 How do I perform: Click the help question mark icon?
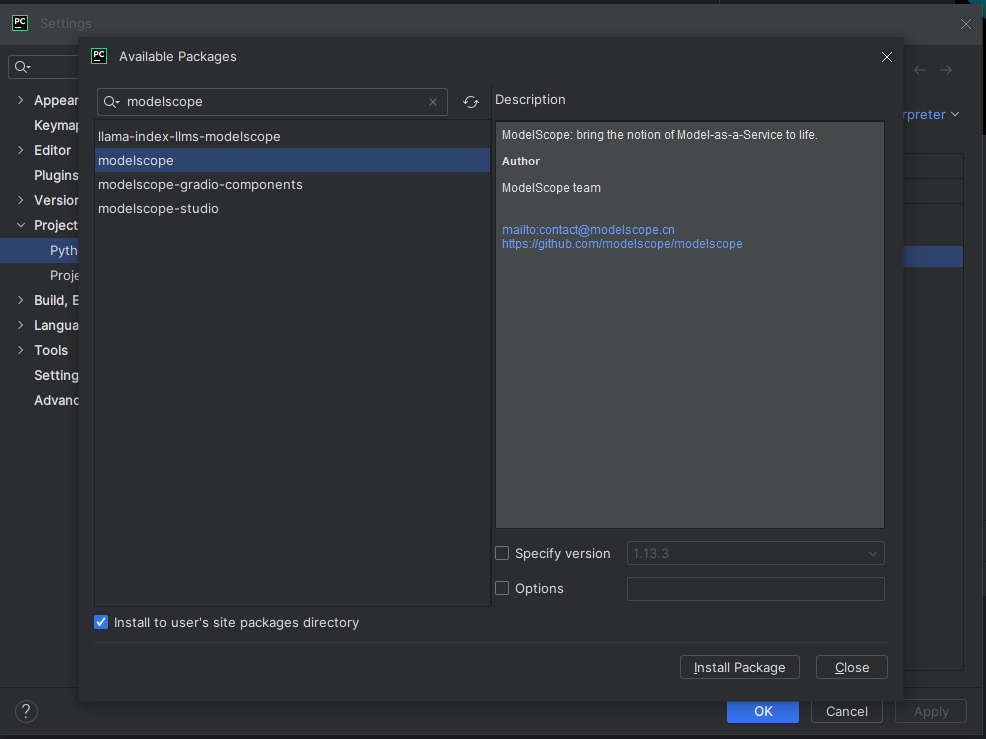(x=27, y=711)
